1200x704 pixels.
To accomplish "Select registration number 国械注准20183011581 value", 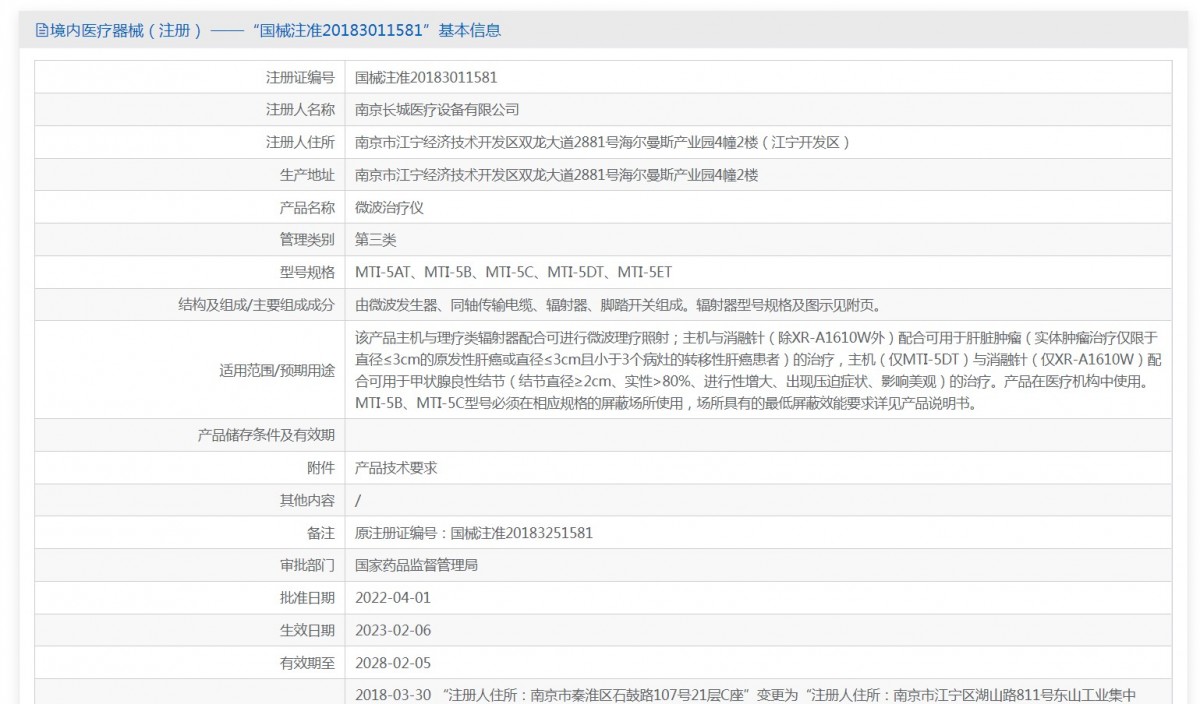I will 427,77.
